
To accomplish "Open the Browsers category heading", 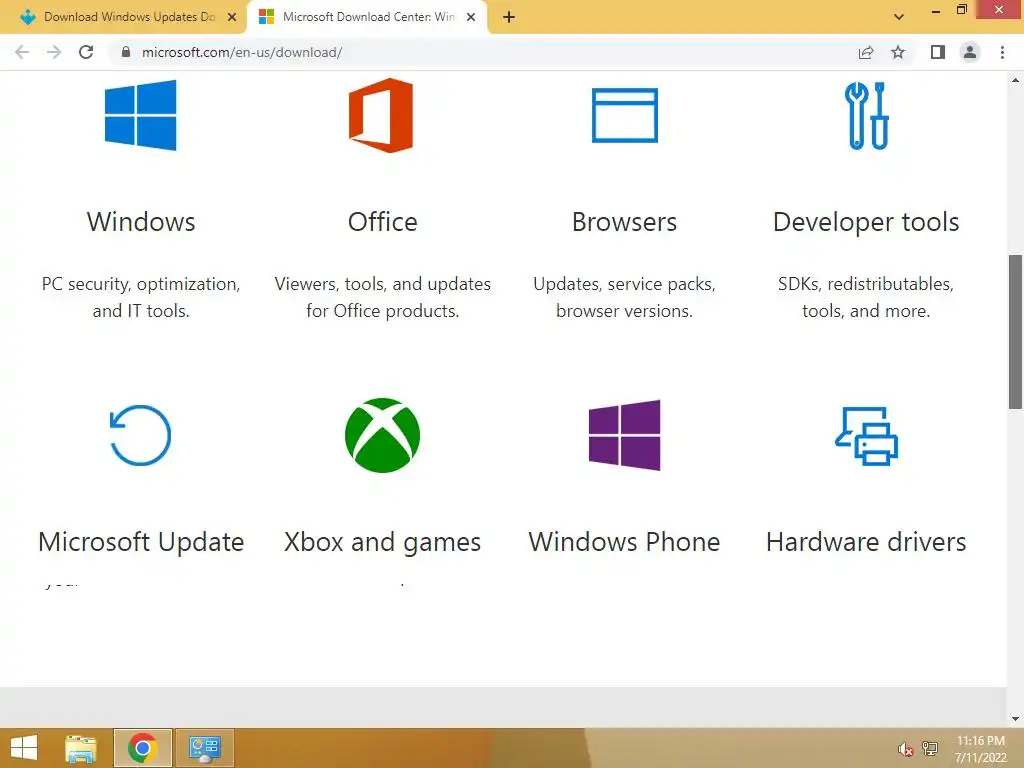I will 624,222.
